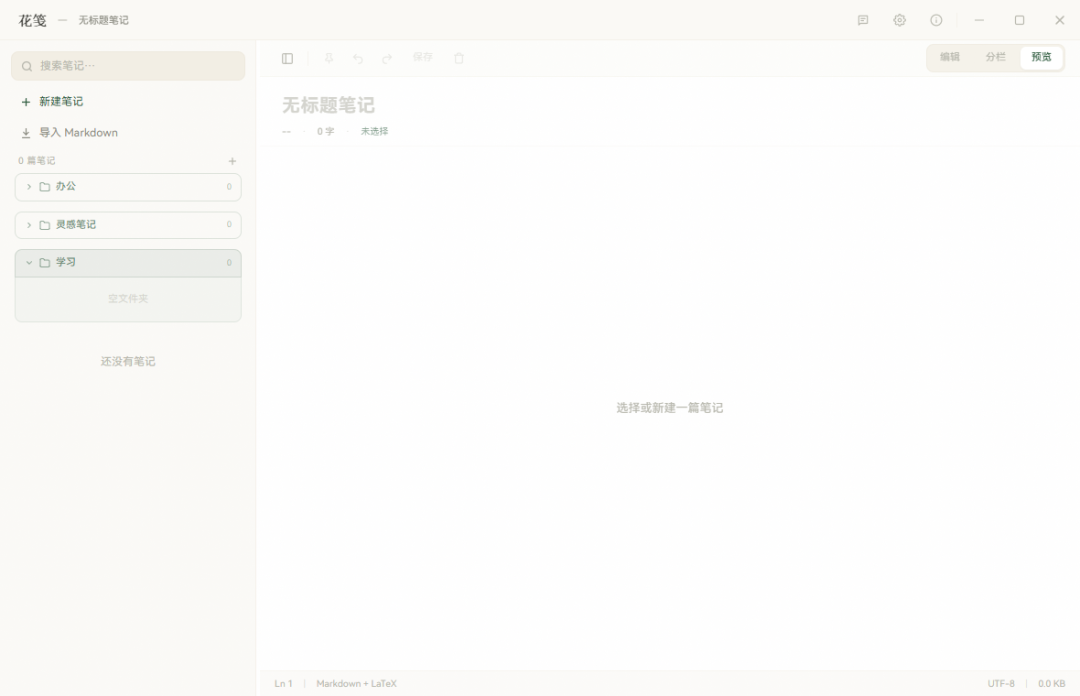Collapse the 学习 folder chevron
Screen dimensions: 1080x696
point(29,263)
